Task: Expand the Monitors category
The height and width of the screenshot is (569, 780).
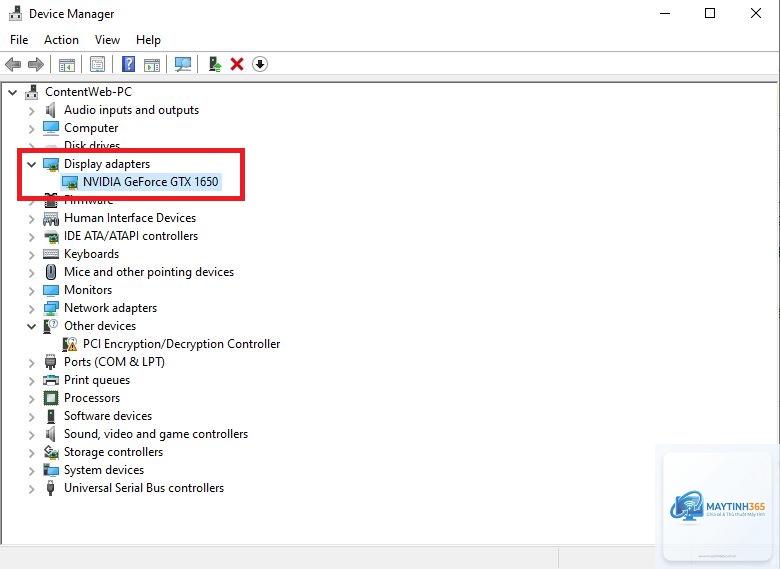Action: 32,290
